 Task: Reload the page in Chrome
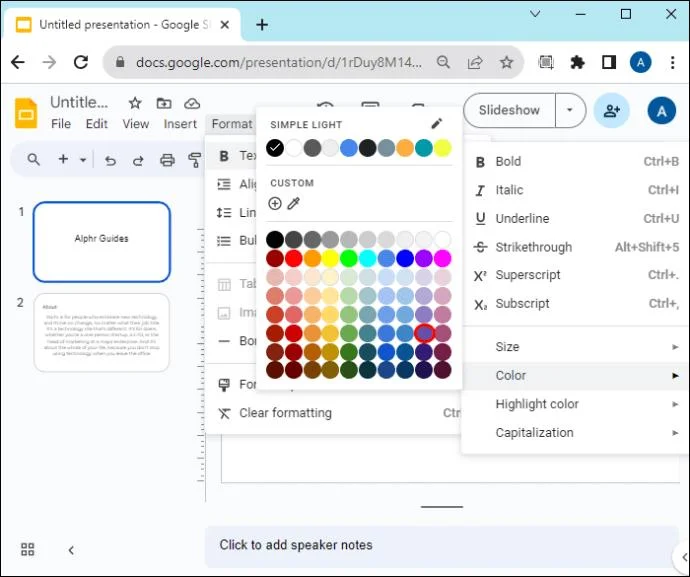pos(81,62)
